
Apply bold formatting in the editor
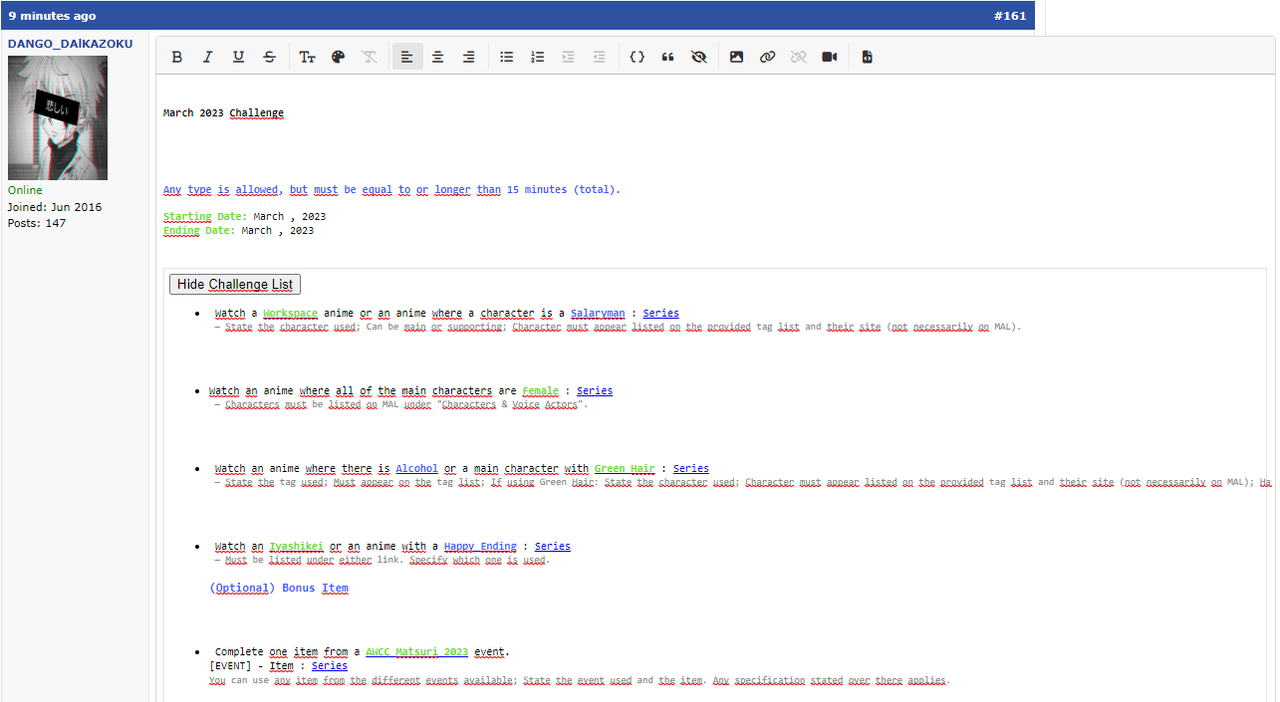pos(177,56)
